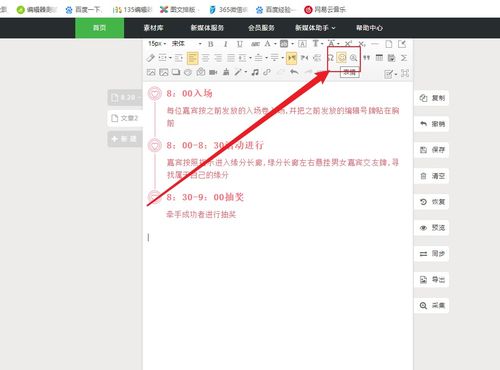Click the 导出 button
The width and height of the screenshot is (500, 370).
432,279
